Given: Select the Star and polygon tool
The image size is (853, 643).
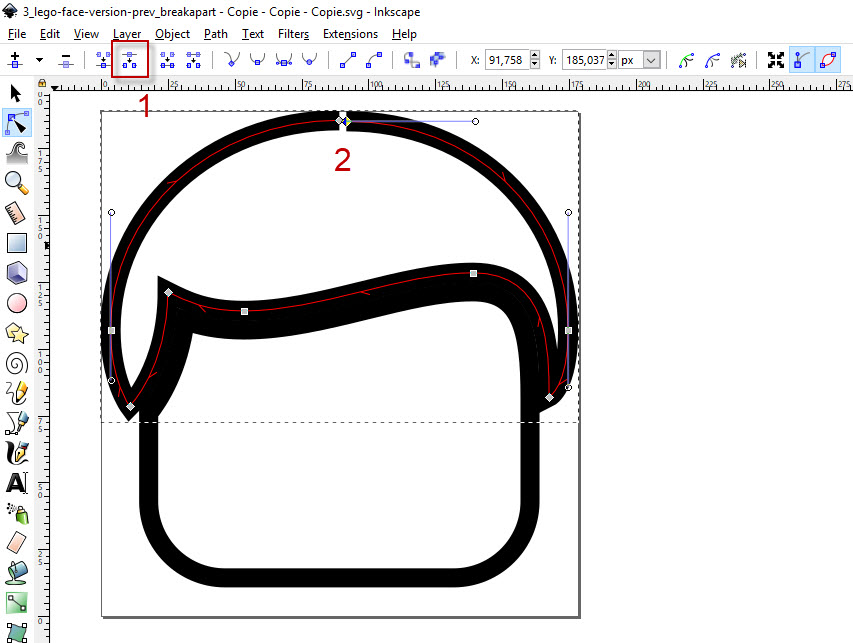Looking at the screenshot, I should [17, 333].
